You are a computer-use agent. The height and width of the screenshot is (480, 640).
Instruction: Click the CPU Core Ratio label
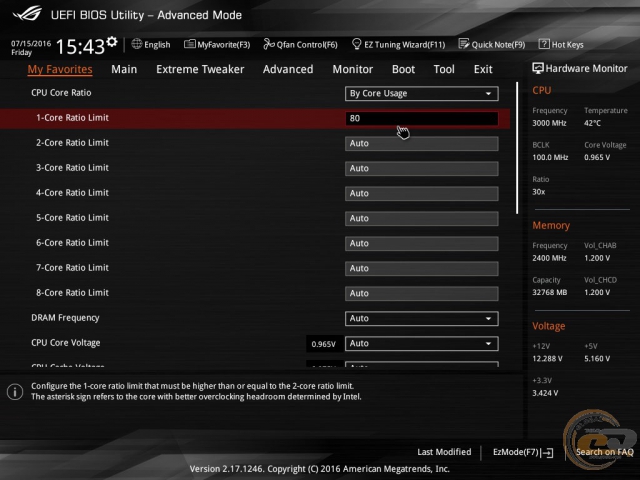click(61, 93)
